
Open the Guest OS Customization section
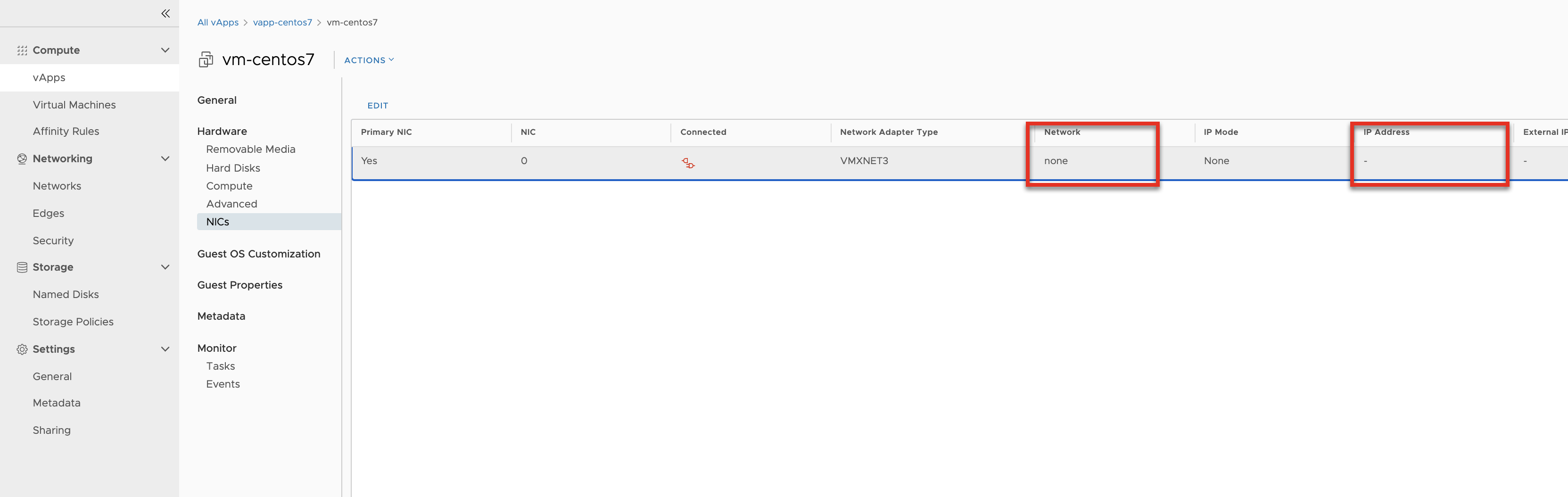click(x=258, y=254)
